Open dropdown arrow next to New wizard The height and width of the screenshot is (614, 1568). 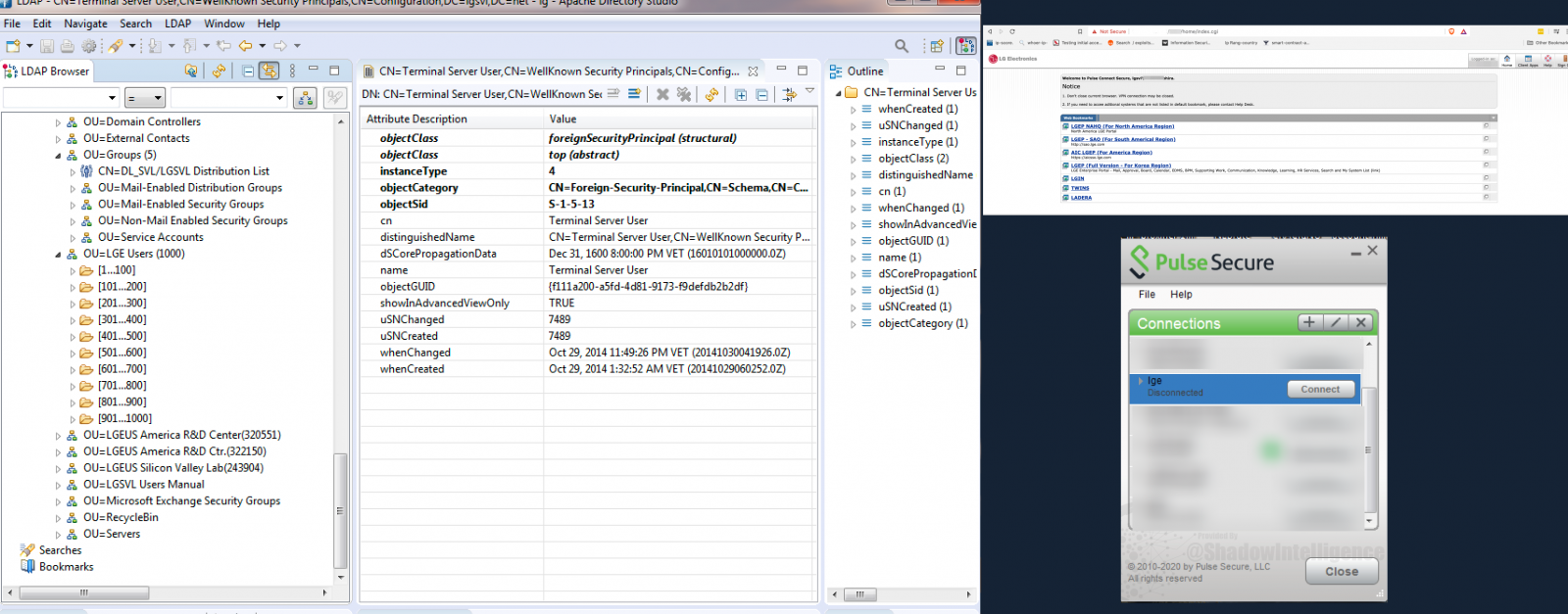(x=29, y=46)
